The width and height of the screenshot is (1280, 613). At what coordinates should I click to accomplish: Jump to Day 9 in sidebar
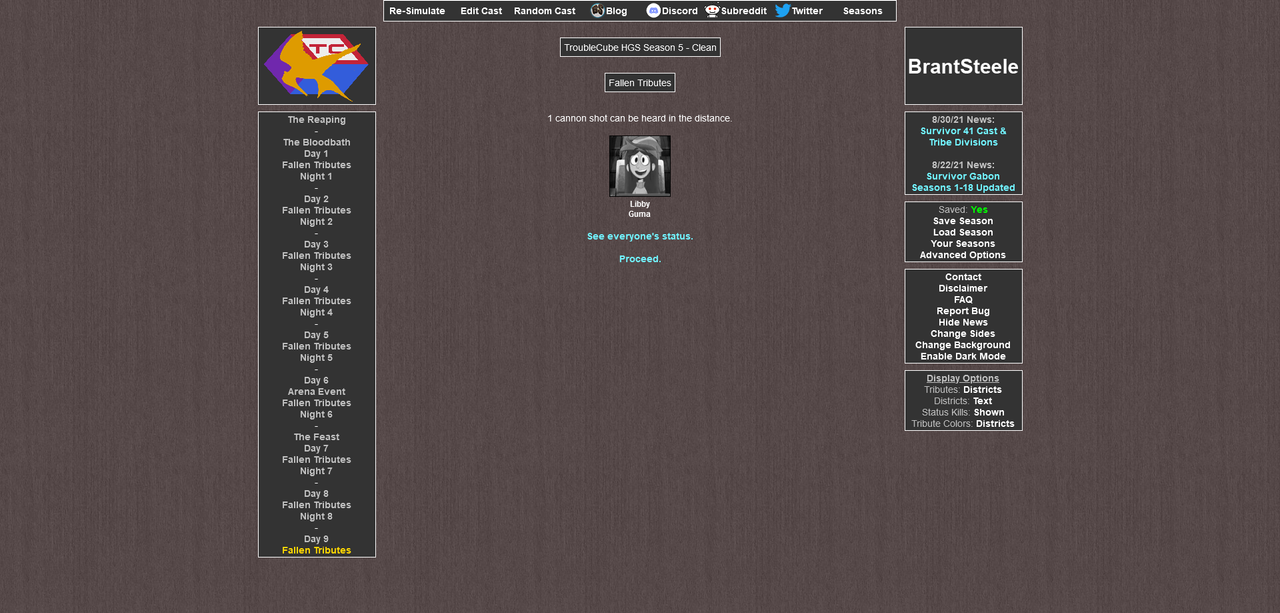(x=317, y=539)
